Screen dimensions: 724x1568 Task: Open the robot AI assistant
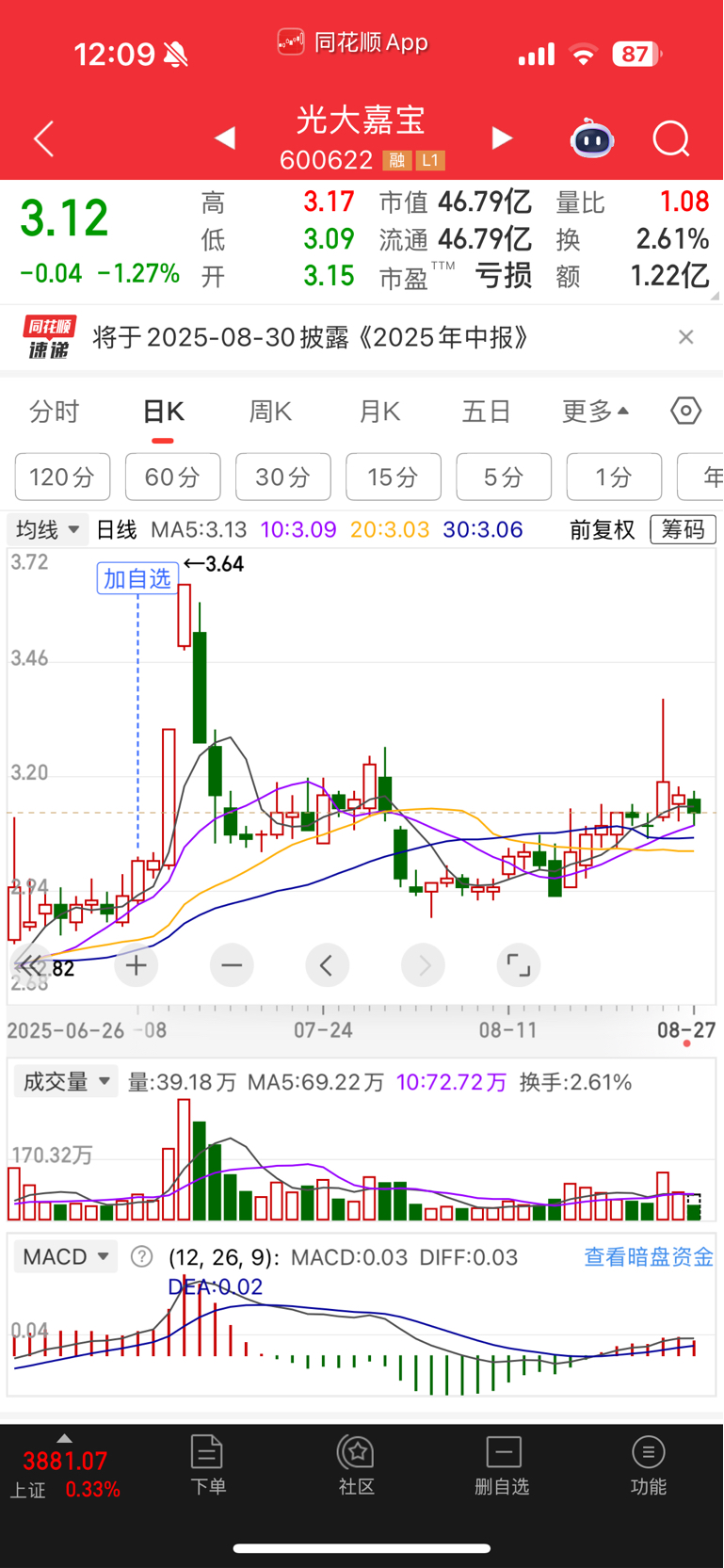pyautogui.click(x=592, y=138)
